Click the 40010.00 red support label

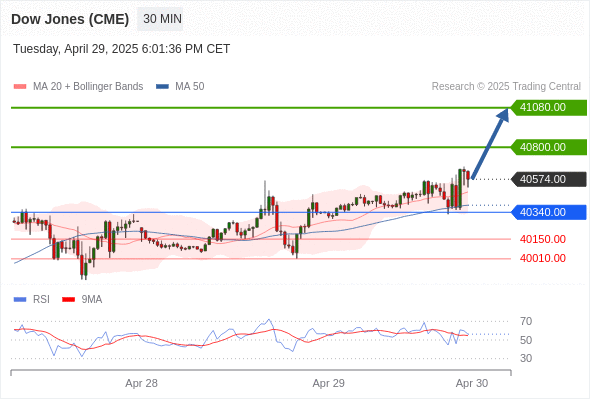(543, 259)
